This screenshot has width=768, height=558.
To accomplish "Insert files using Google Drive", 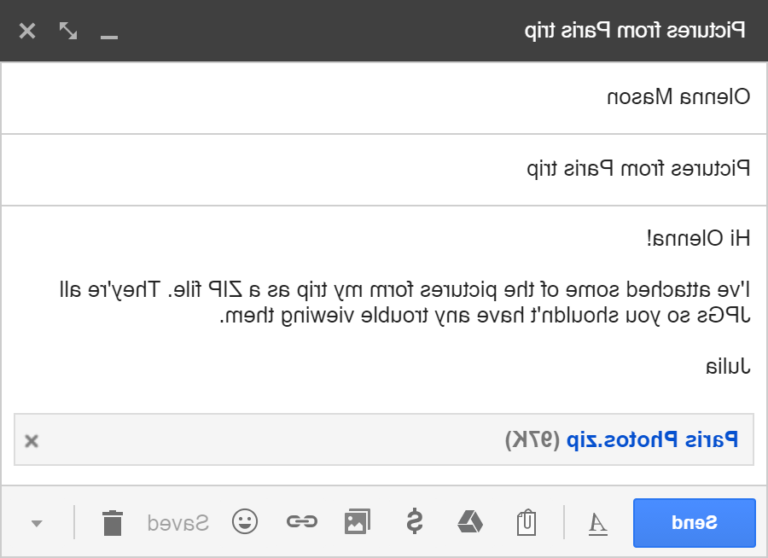I will pyautogui.click(x=470, y=521).
